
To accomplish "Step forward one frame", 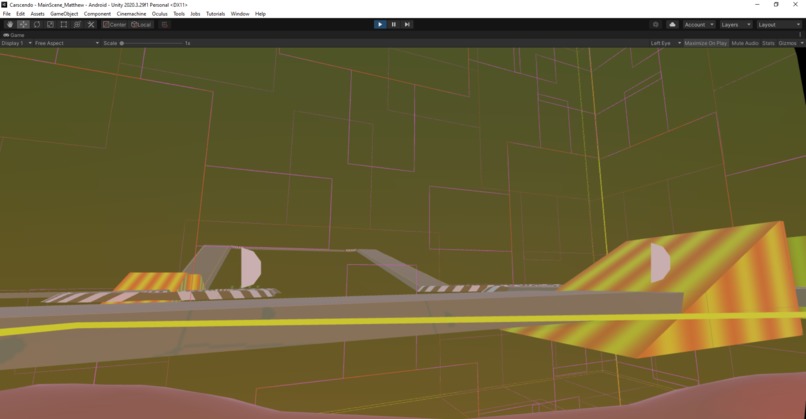I will tap(407, 25).
